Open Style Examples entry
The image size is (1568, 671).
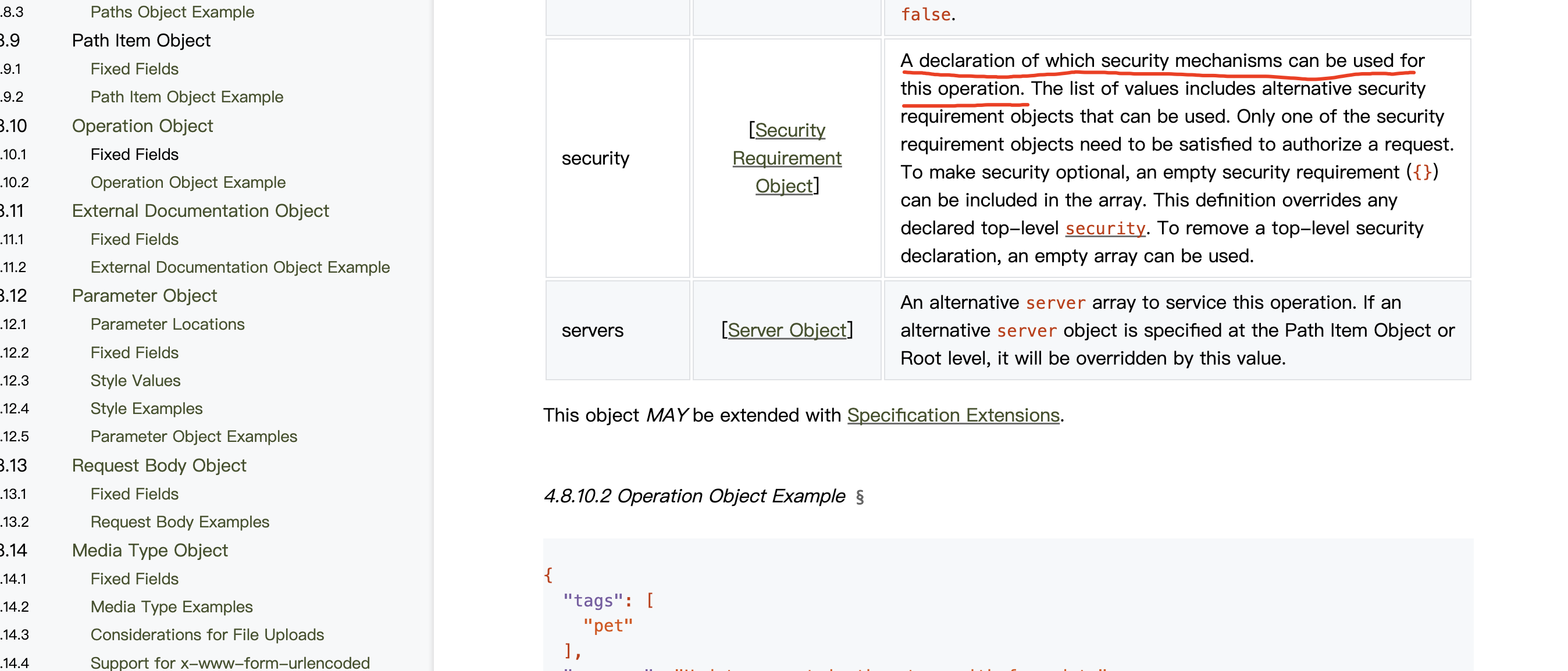[x=147, y=408]
